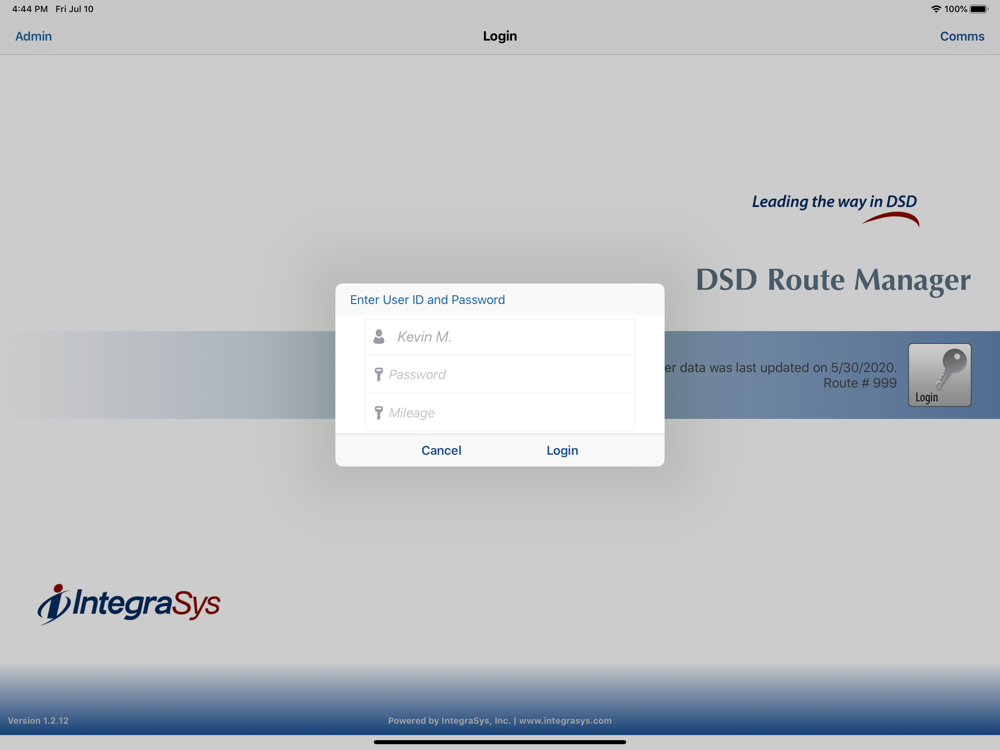Click 'Leading the way in DSD' tagline
1000x750 pixels.
pos(834,202)
